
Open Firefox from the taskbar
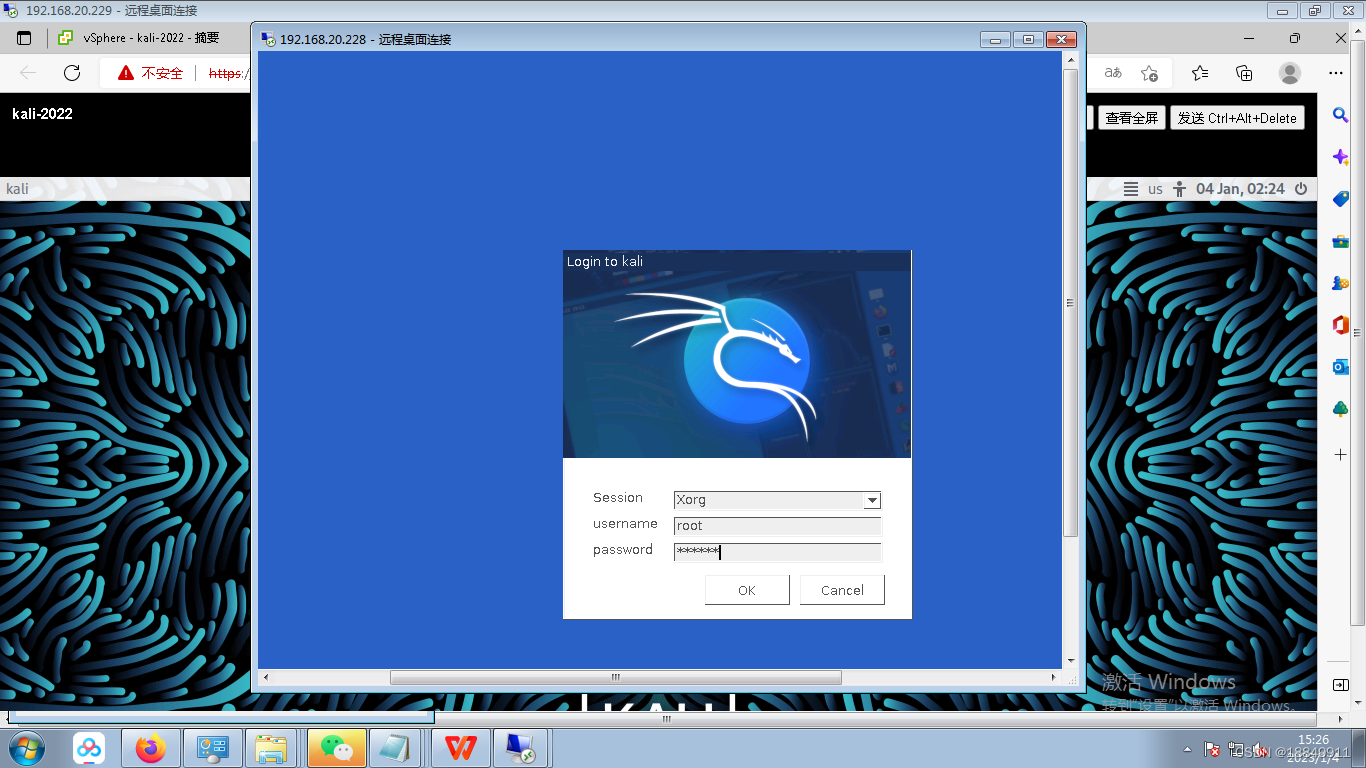[151, 747]
